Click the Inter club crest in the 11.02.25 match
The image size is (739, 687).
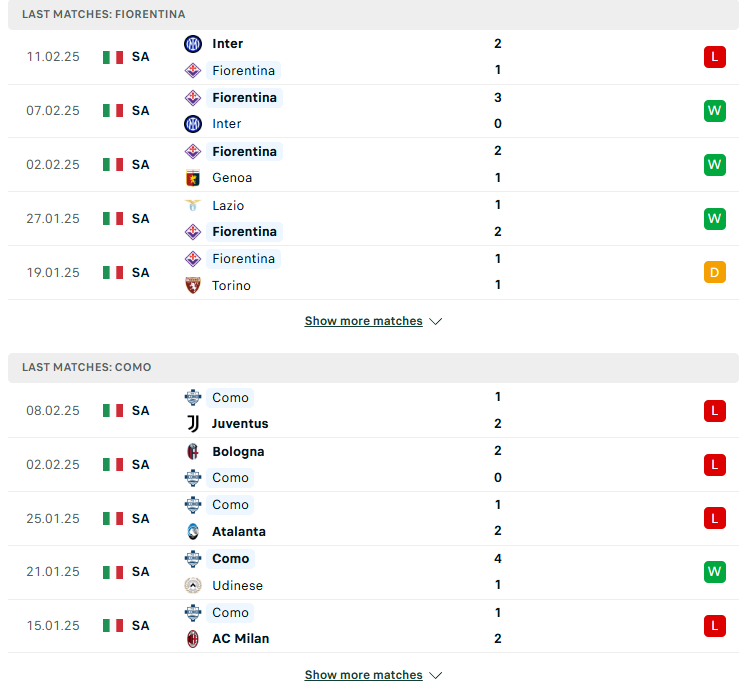(193, 44)
